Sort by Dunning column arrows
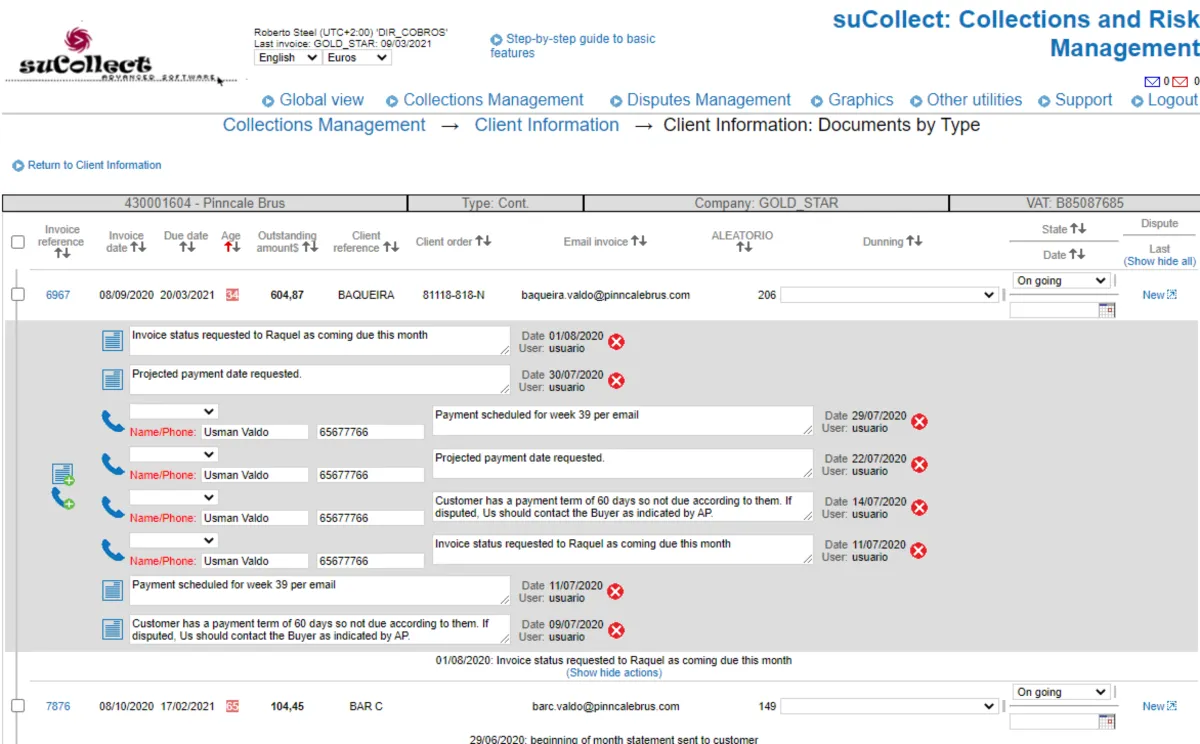The width and height of the screenshot is (1200, 744). (914, 241)
